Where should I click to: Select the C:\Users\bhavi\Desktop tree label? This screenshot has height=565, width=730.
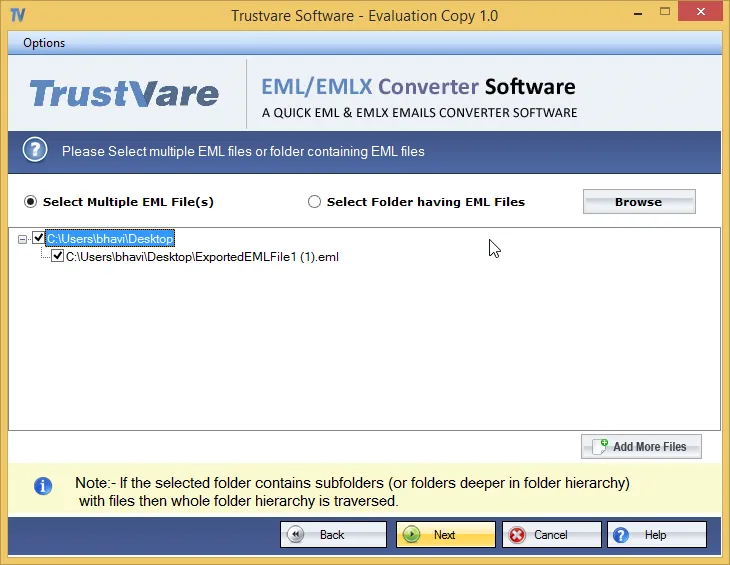click(x=110, y=239)
